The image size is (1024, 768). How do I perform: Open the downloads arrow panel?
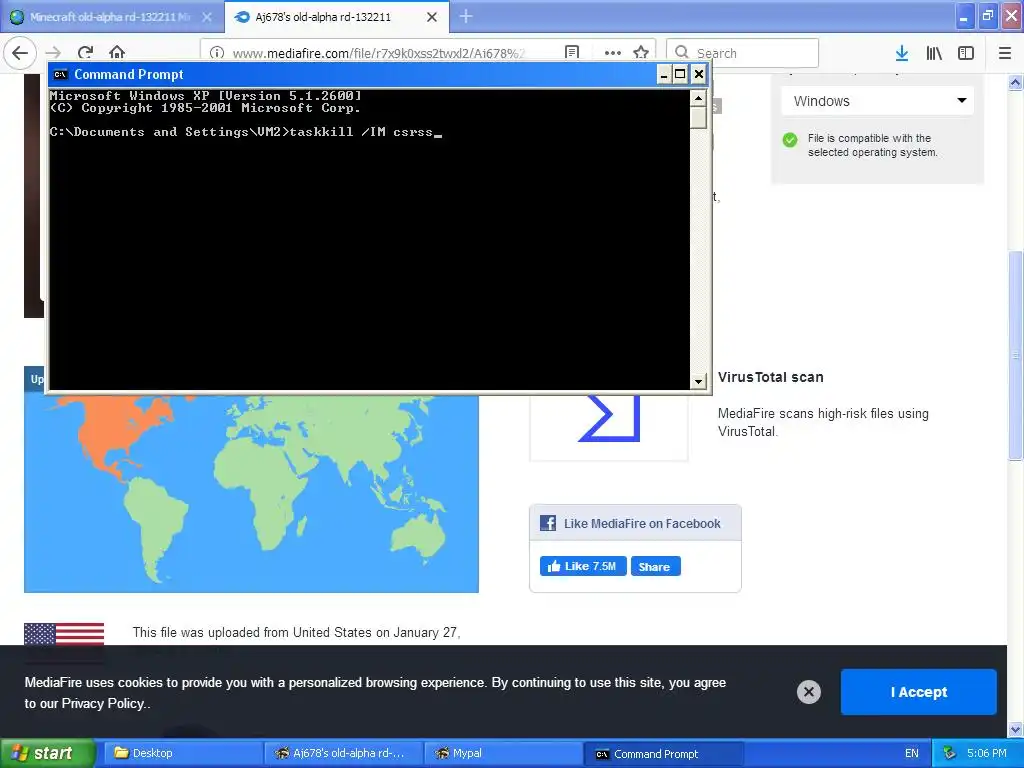click(x=902, y=53)
